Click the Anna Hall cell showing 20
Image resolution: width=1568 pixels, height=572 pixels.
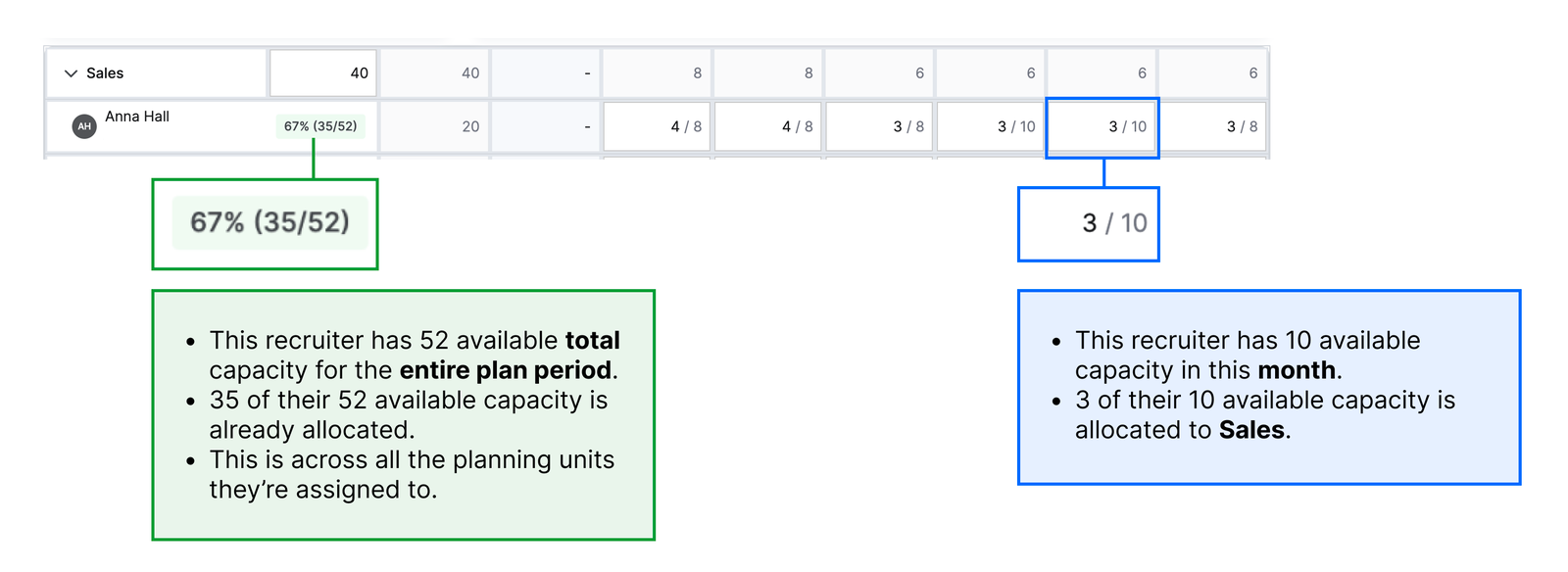pyautogui.click(x=435, y=126)
